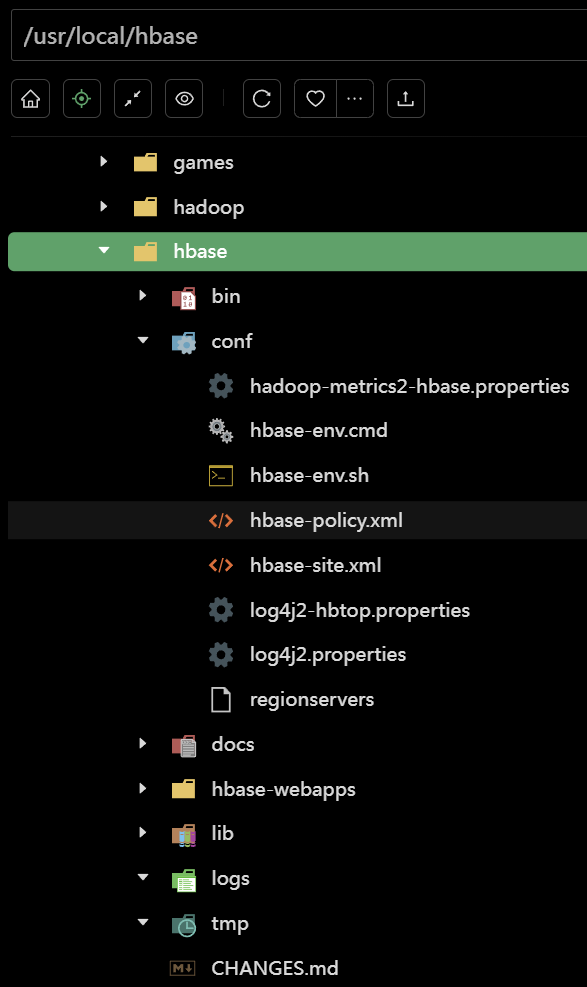Collapse the hbase folder
The width and height of the screenshot is (587, 987).
click(104, 251)
